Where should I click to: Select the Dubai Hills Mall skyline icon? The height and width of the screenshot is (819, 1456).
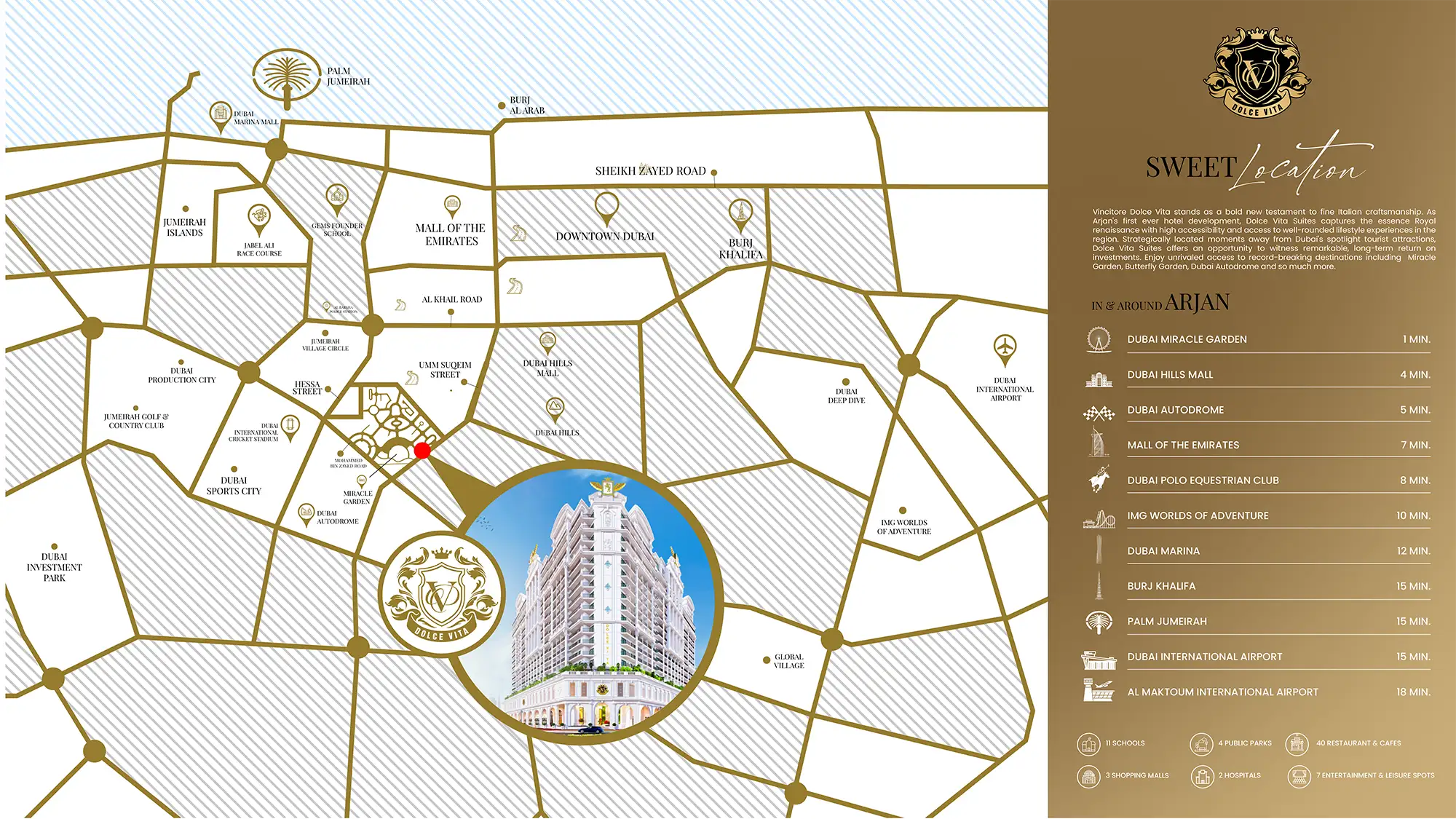click(1099, 379)
